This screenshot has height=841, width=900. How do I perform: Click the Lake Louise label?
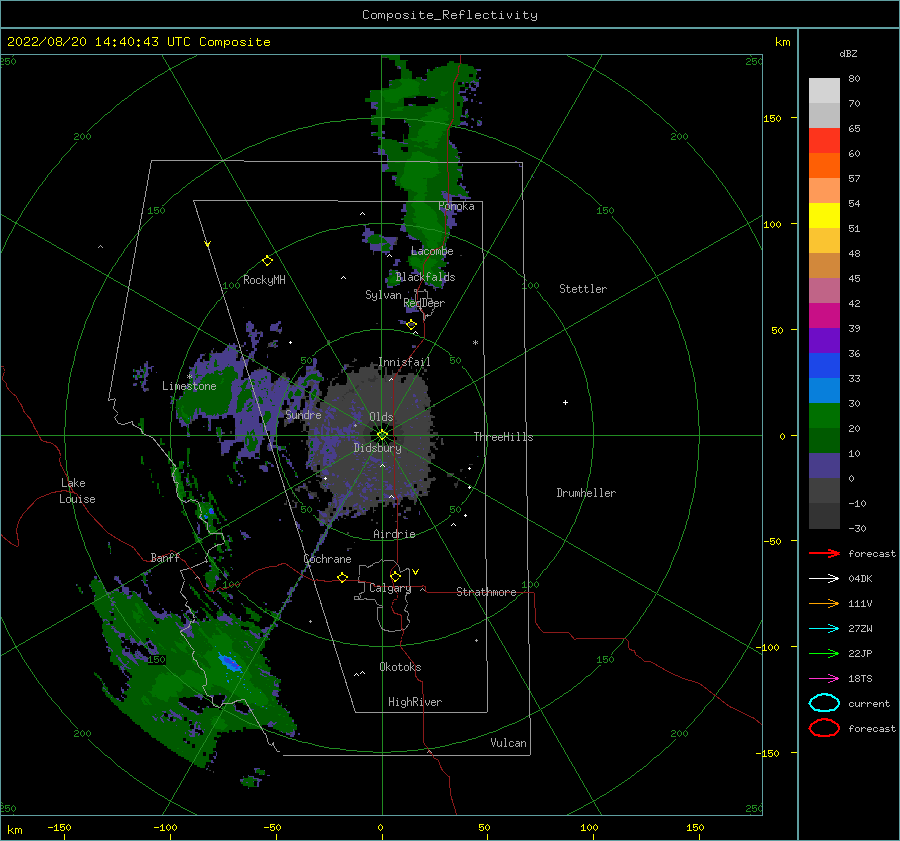coord(77,491)
